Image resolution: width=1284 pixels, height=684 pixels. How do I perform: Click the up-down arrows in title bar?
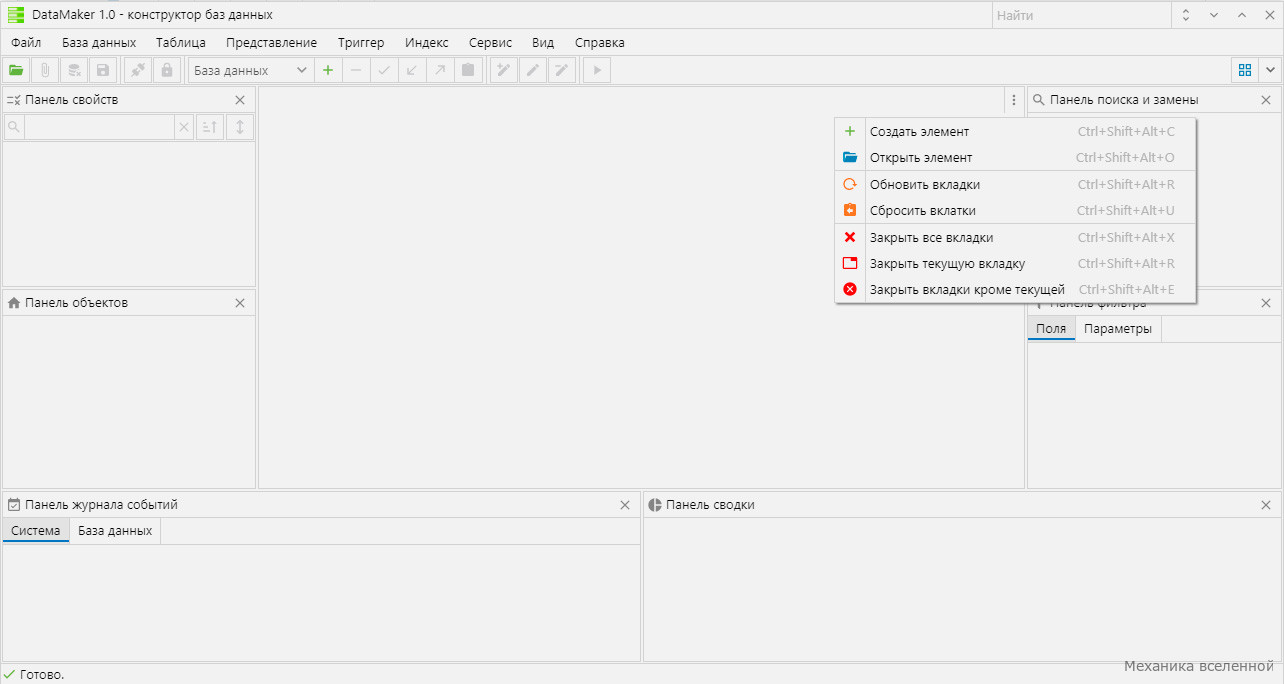1186,15
